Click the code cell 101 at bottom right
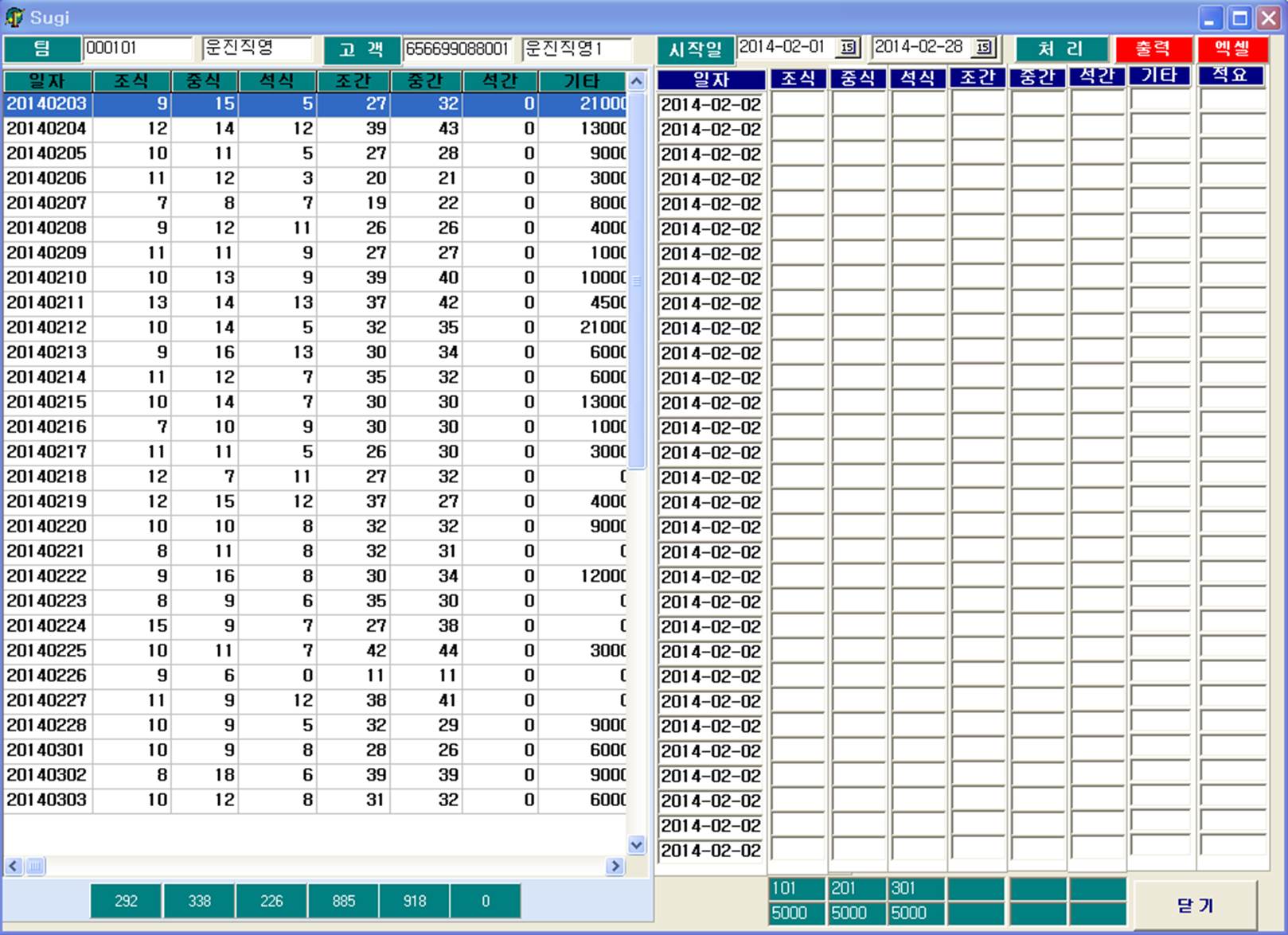The width and height of the screenshot is (1288, 935). click(x=798, y=888)
